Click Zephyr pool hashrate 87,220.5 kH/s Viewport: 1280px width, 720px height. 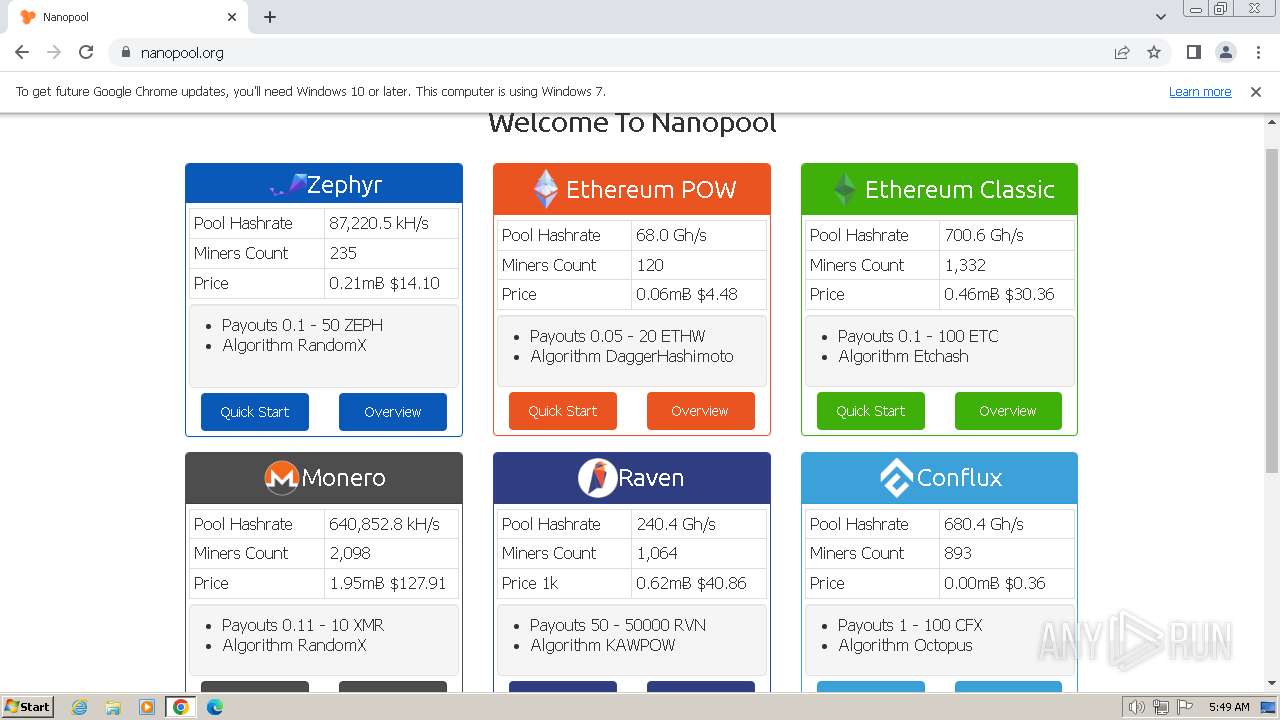pyautogui.click(x=379, y=223)
